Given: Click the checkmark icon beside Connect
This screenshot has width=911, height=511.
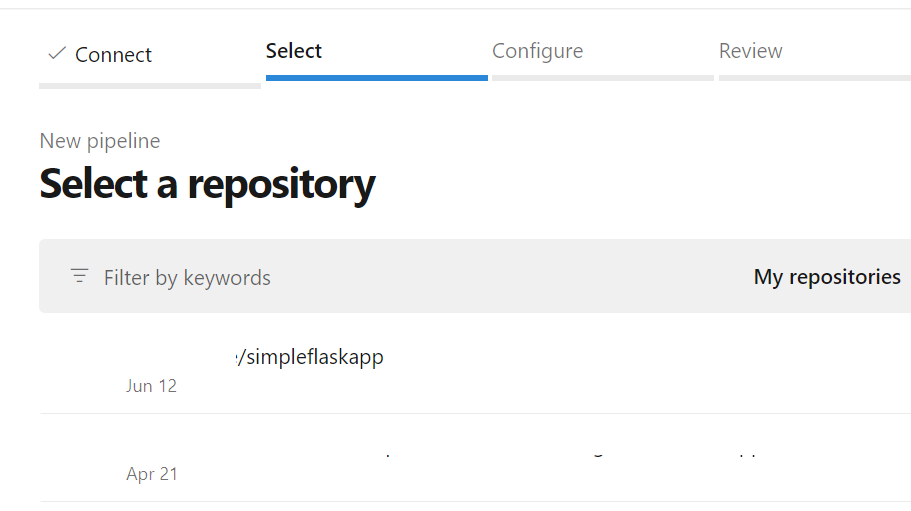Looking at the screenshot, I should [x=57, y=54].
